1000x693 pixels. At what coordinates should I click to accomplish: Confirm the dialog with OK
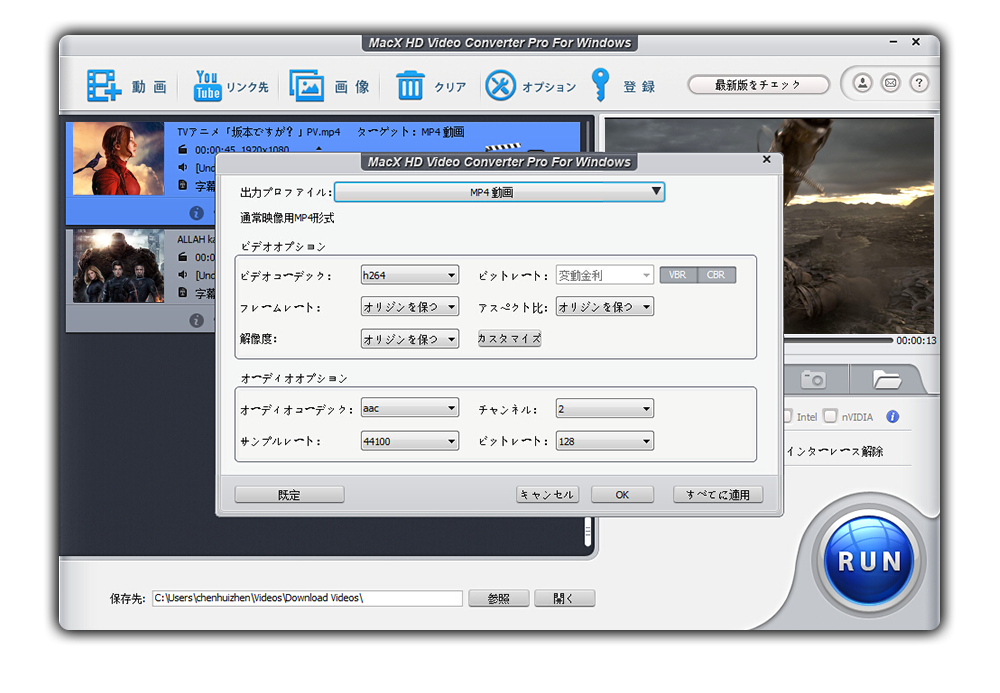(622, 495)
